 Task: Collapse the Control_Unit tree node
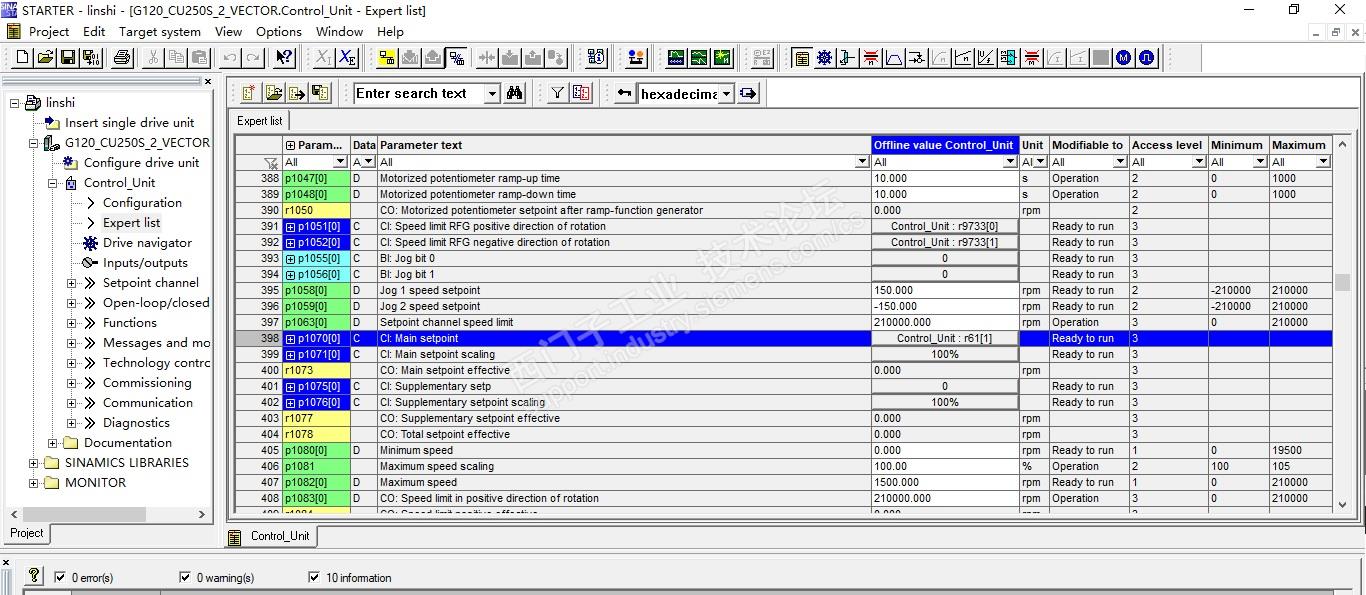tap(53, 183)
